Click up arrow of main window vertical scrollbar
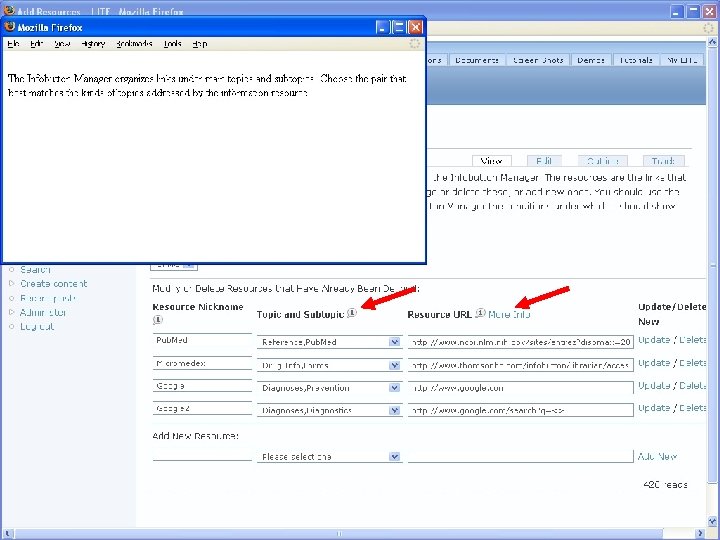Viewport: 720px width, 540px height. point(712,42)
